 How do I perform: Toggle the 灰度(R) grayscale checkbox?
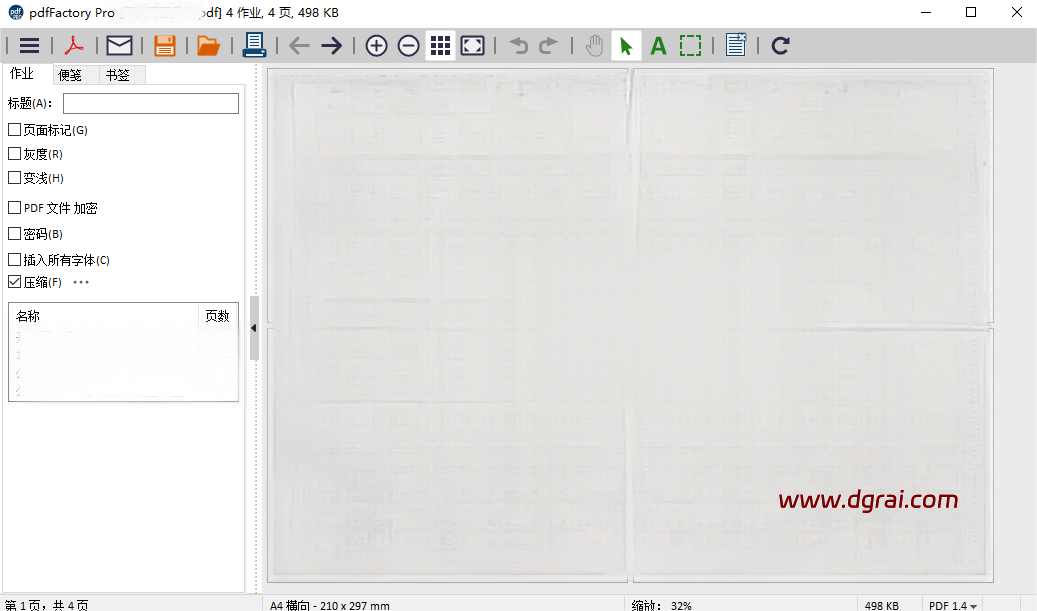coord(15,154)
